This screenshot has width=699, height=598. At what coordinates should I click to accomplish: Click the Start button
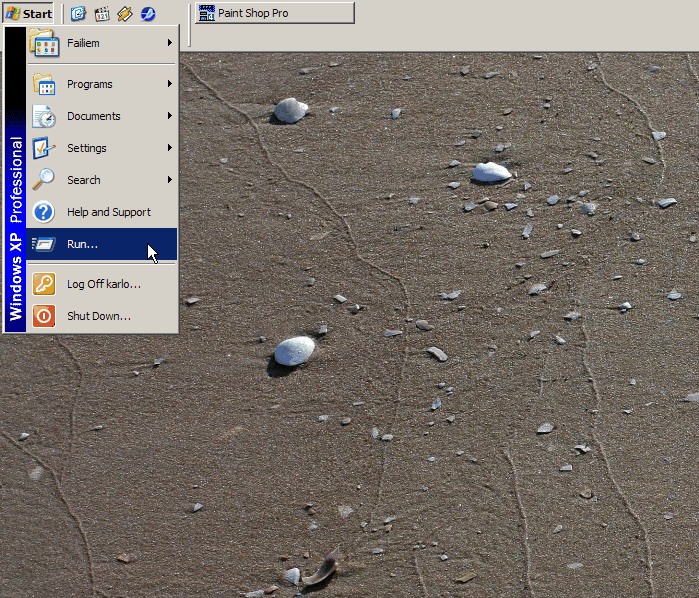pos(28,13)
